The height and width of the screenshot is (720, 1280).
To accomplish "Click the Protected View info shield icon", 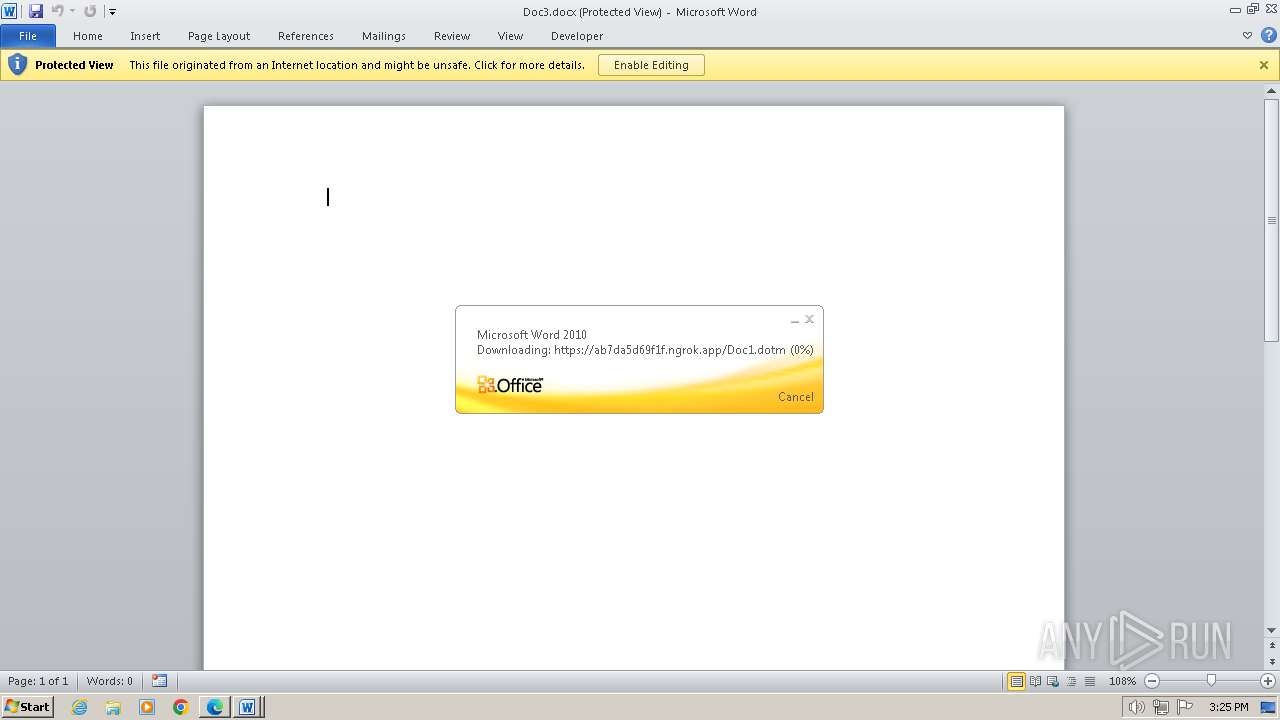I will (17, 65).
